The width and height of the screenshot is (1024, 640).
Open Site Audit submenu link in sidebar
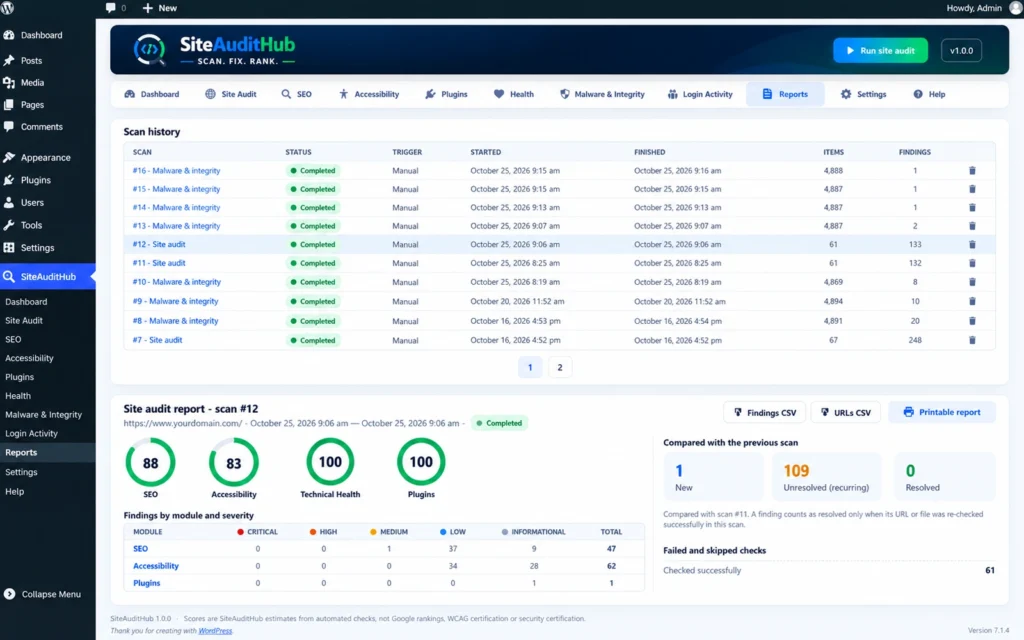(24, 321)
